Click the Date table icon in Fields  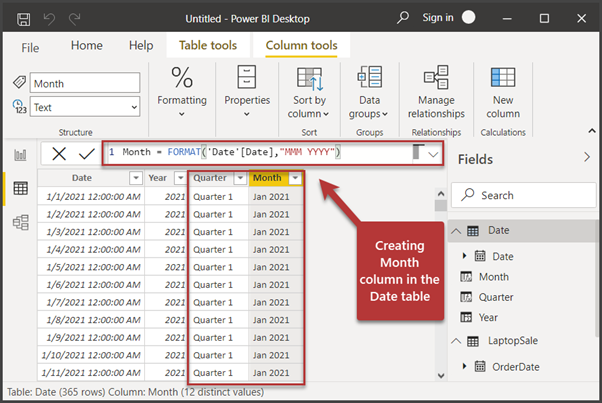[x=473, y=231]
